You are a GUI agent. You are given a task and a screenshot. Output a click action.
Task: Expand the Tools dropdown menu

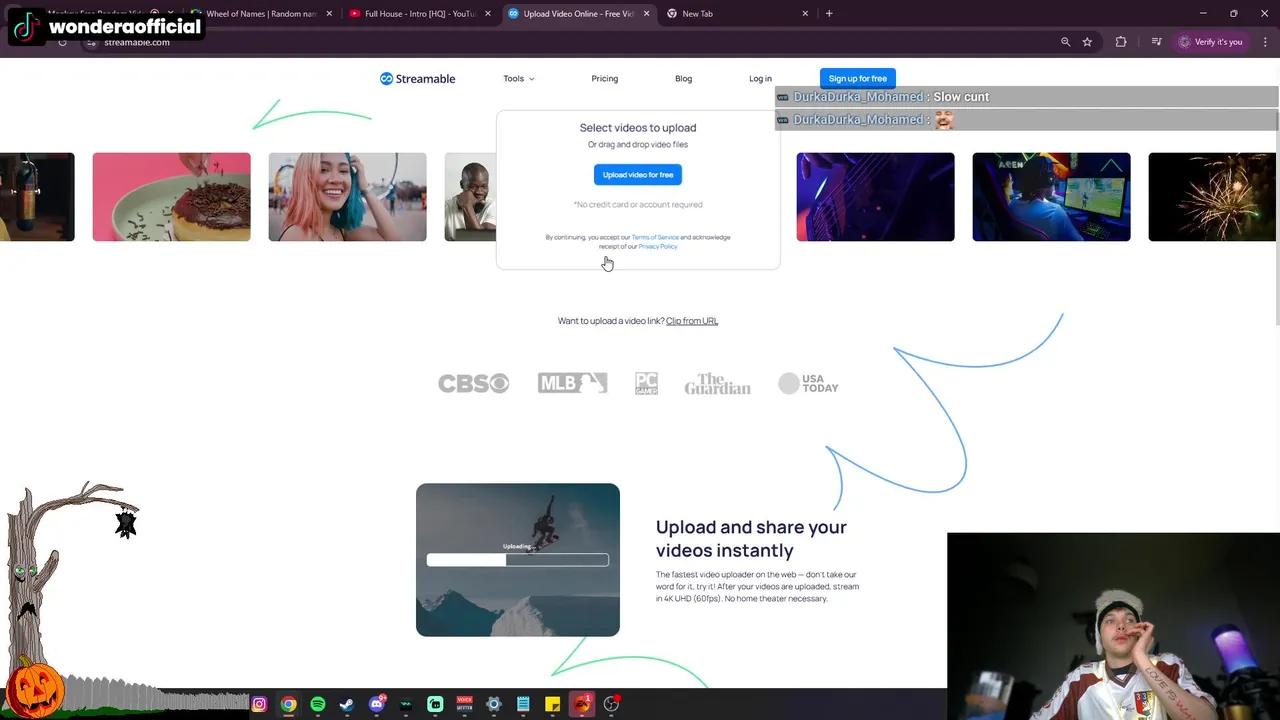click(519, 78)
